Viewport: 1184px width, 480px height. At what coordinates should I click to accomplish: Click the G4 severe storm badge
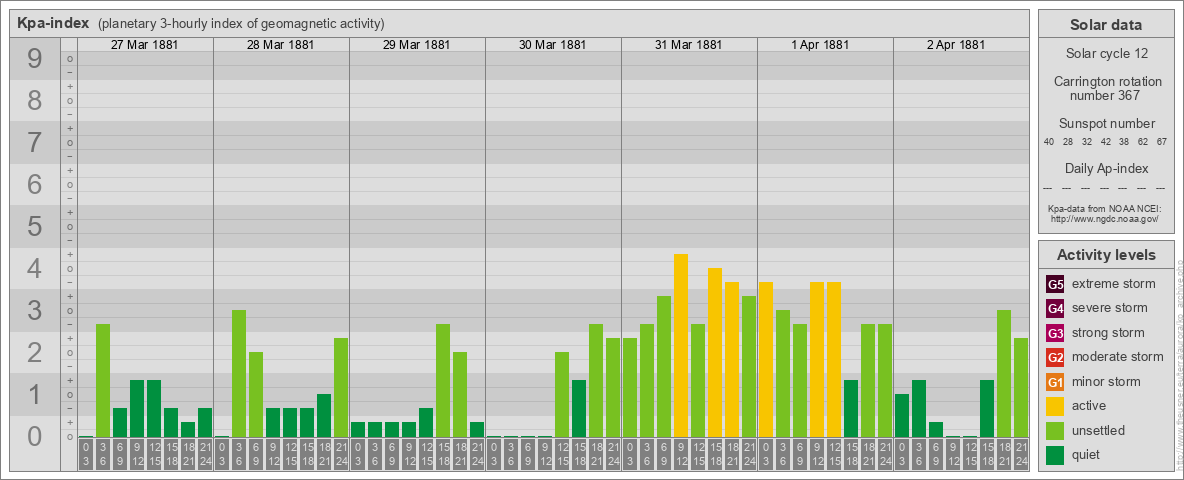[x=1055, y=308]
